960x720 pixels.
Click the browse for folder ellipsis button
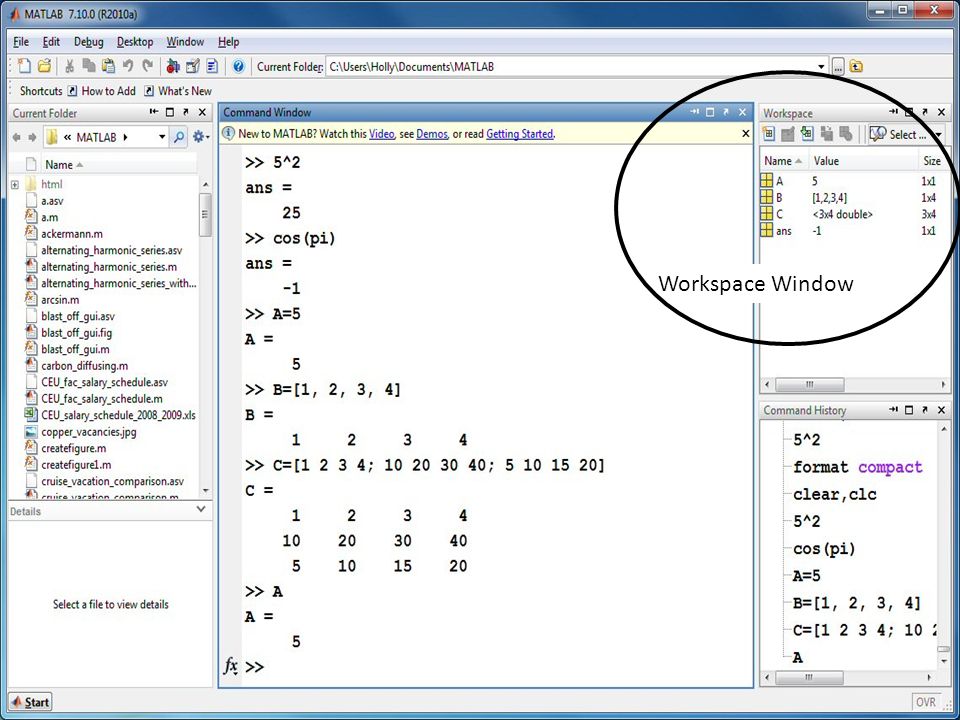[x=838, y=67]
